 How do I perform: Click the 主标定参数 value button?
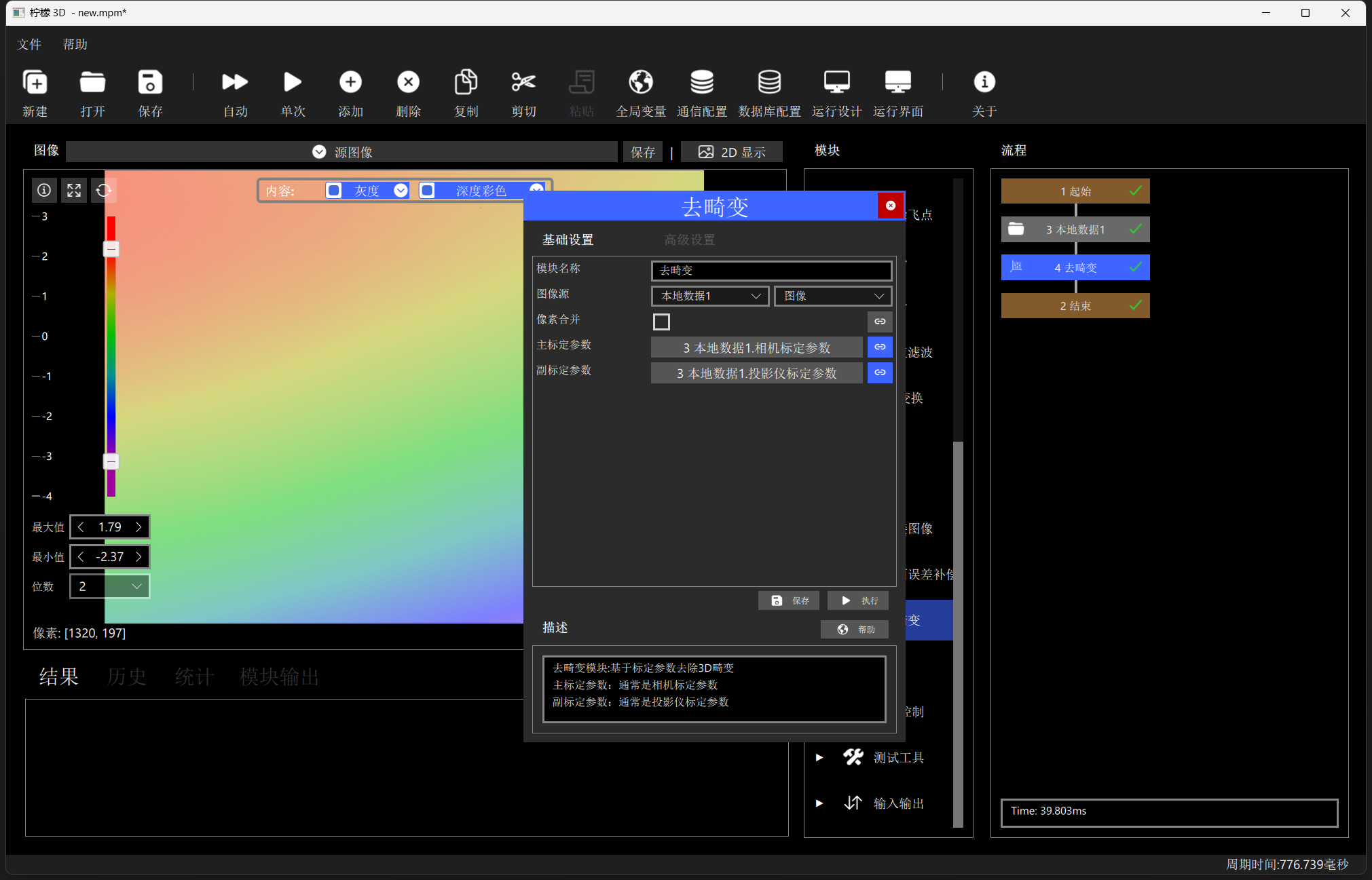point(757,347)
